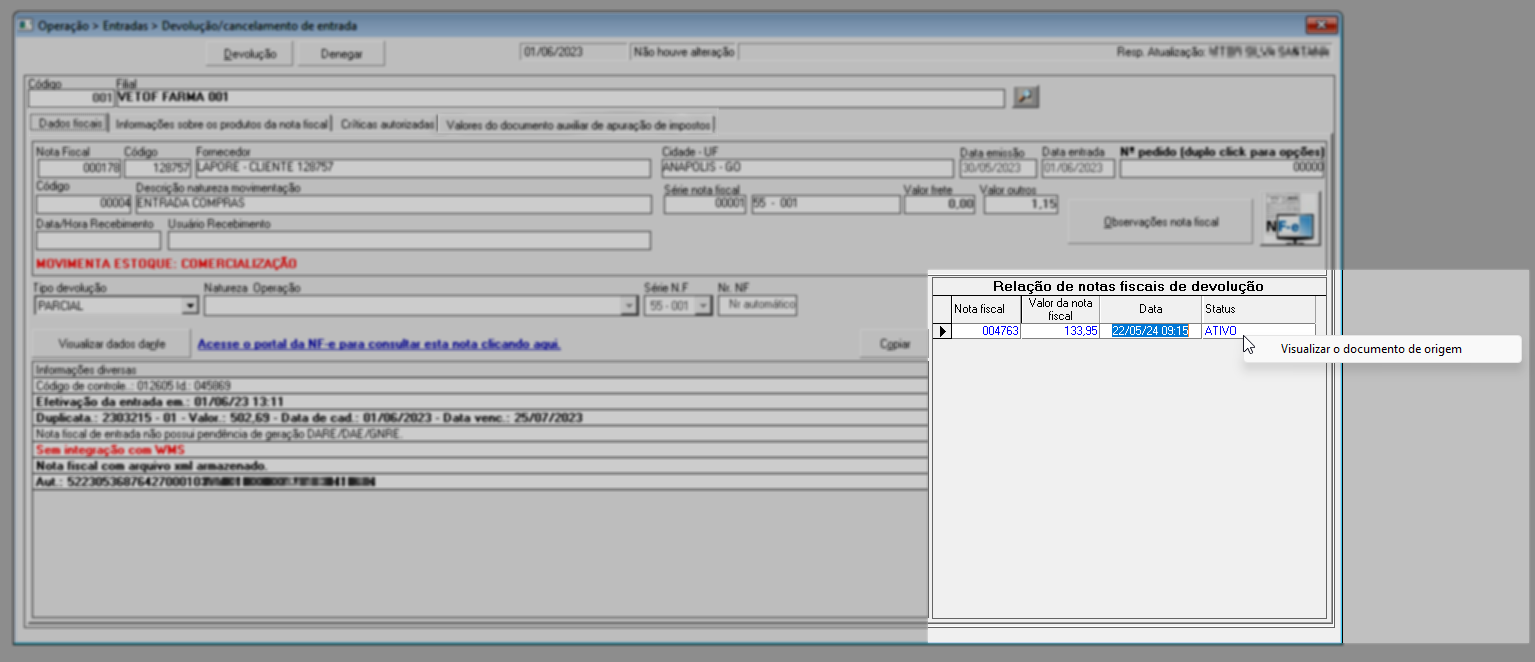This screenshot has height=662, width=1535.
Task: Open the Críticas autorizadas tab
Action: pyautogui.click(x=387, y=124)
